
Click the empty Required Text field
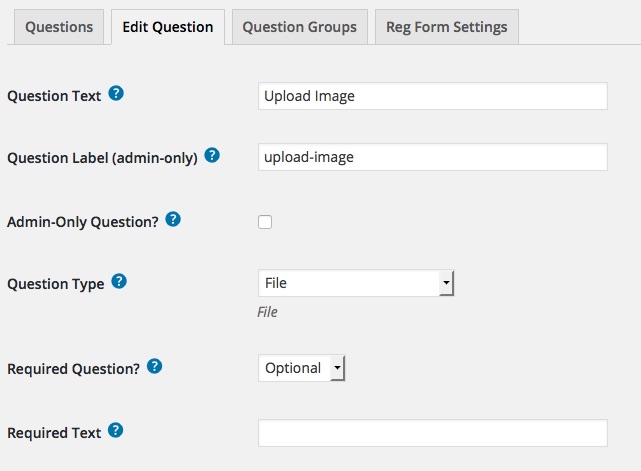tap(433, 433)
